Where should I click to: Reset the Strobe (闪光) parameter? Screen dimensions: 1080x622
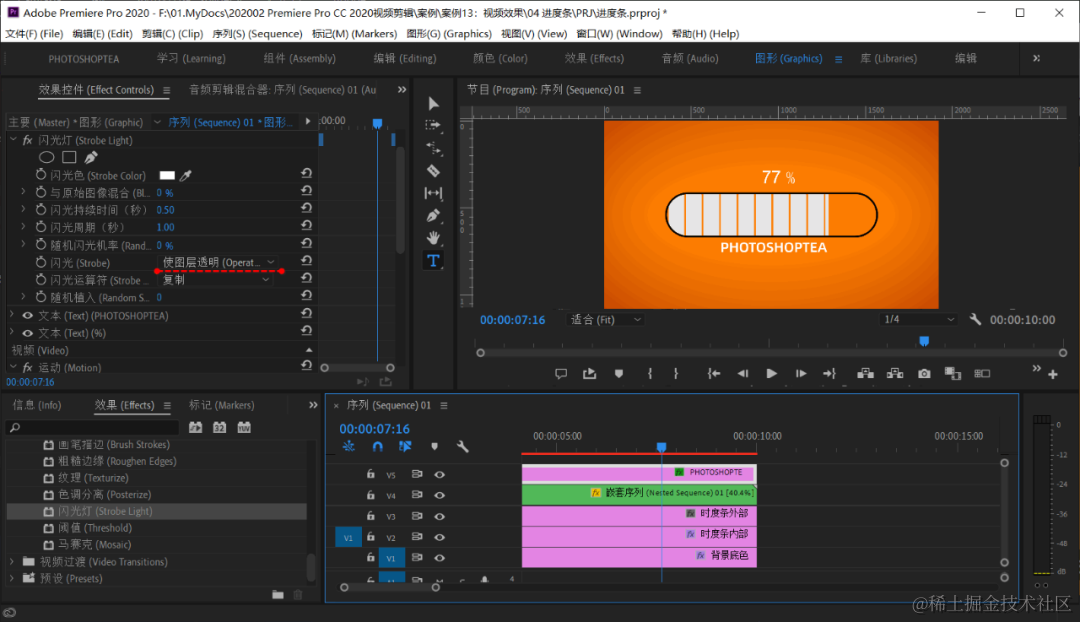tap(307, 261)
